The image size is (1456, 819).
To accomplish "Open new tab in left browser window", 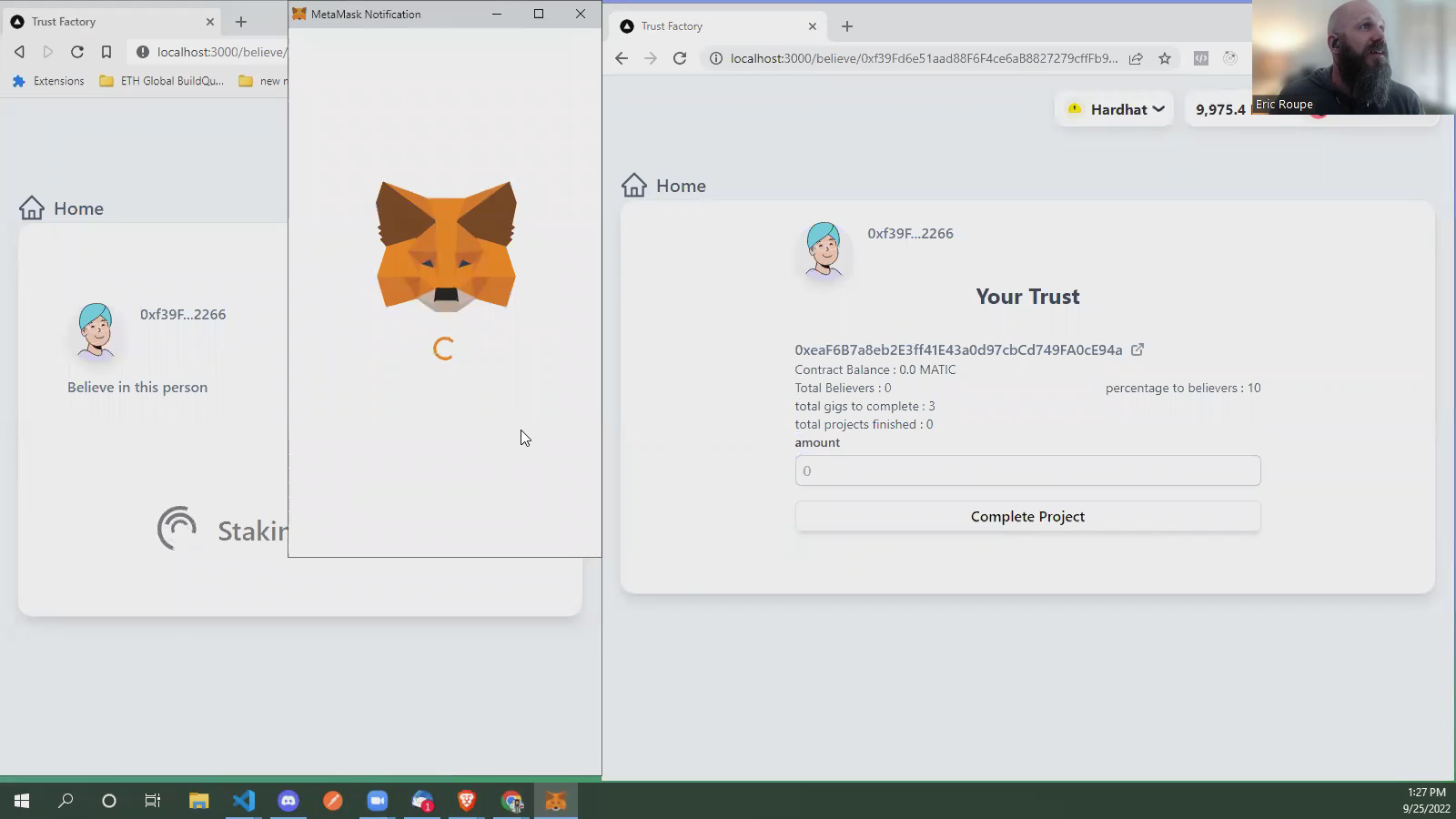I will tap(241, 22).
